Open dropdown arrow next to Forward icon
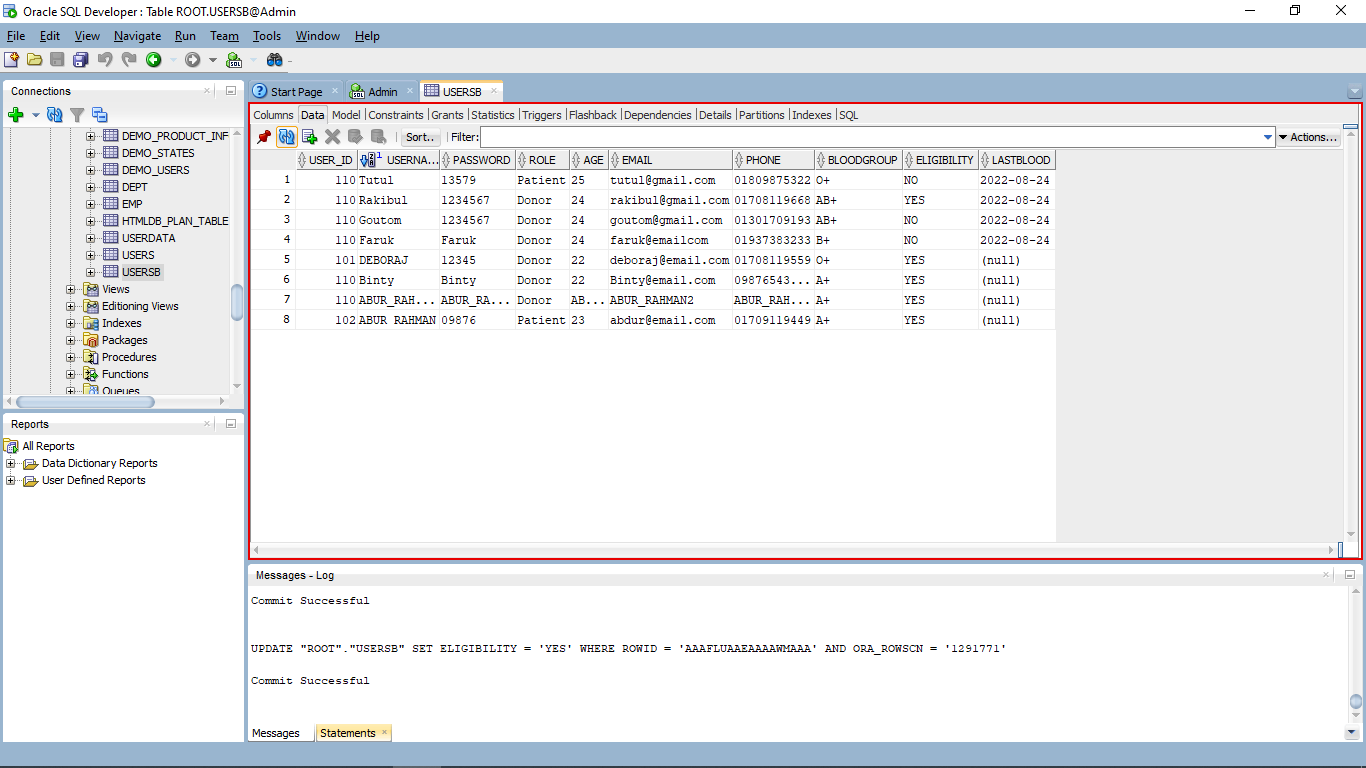This screenshot has width=1366, height=768. 212,60
